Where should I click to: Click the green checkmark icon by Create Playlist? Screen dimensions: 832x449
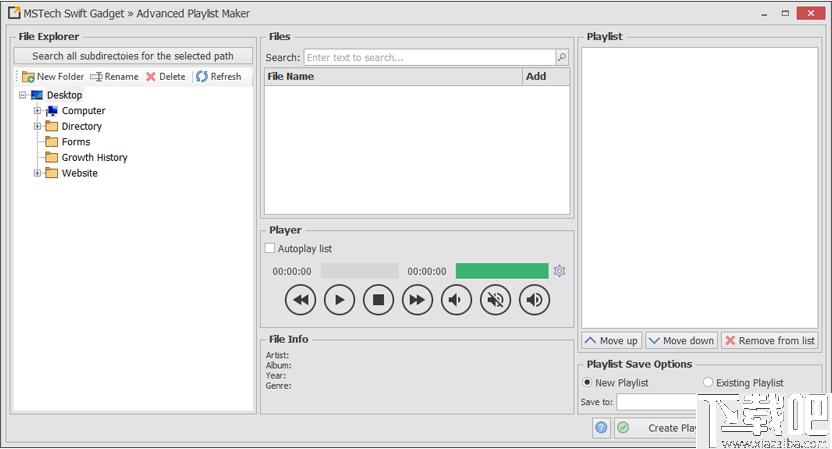(623, 427)
